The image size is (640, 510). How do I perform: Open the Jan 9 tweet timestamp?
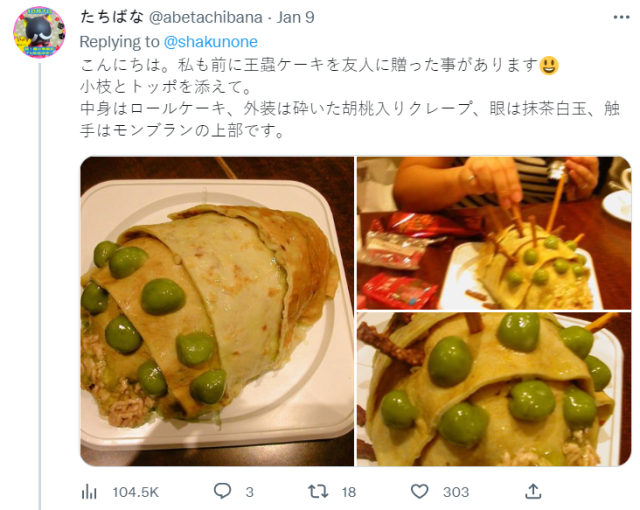point(296,18)
